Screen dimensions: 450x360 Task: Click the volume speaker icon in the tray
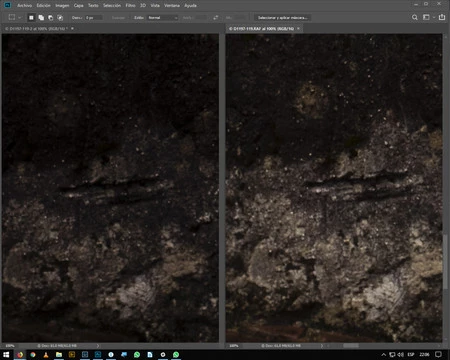click(400, 355)
